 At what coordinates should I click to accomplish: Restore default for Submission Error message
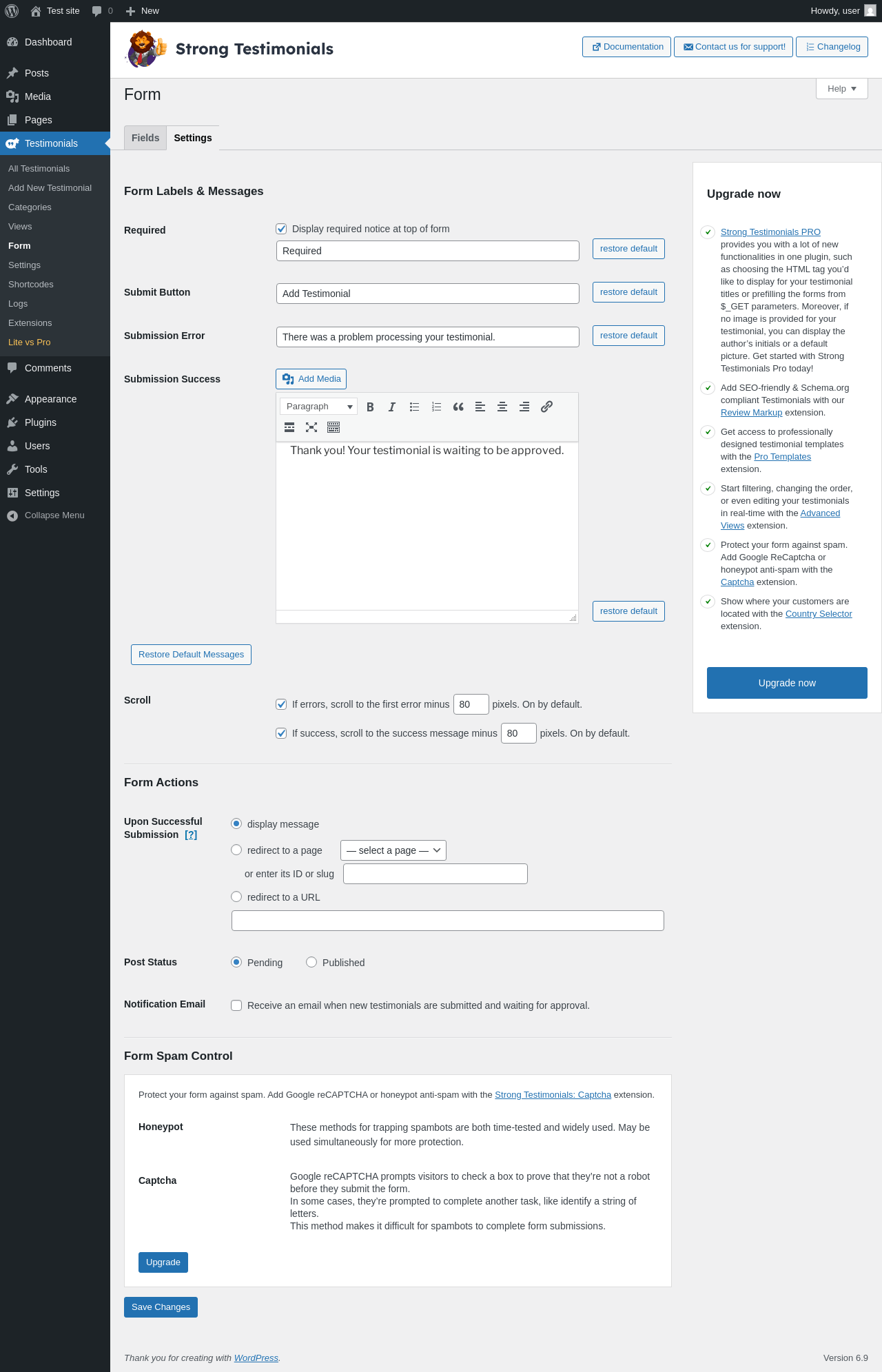coord(628,336)
